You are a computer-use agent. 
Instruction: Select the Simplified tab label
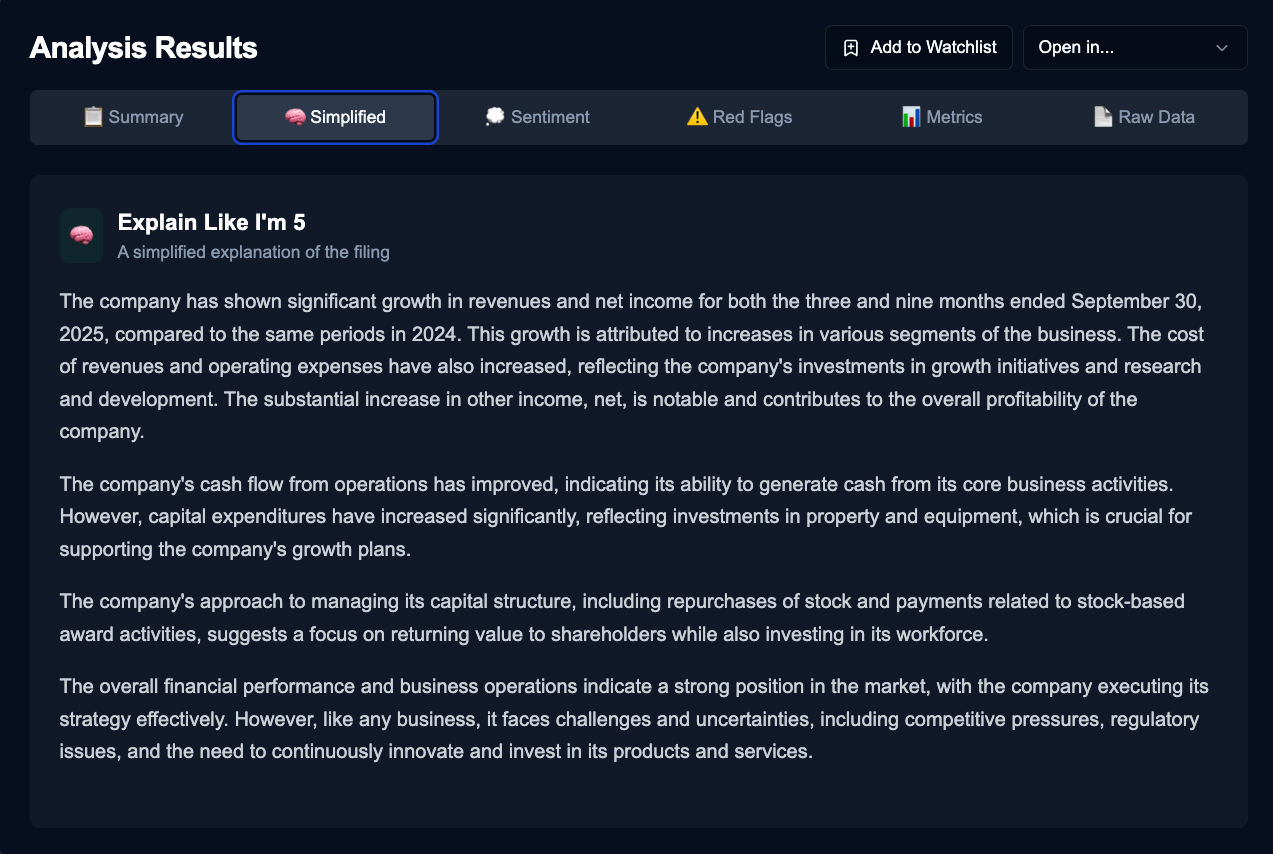(x=347, y=117)
